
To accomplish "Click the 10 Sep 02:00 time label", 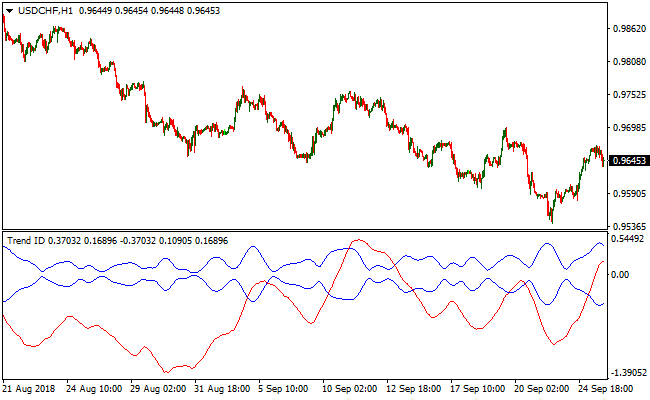I will pyautogui.click(x=349, y=389).
